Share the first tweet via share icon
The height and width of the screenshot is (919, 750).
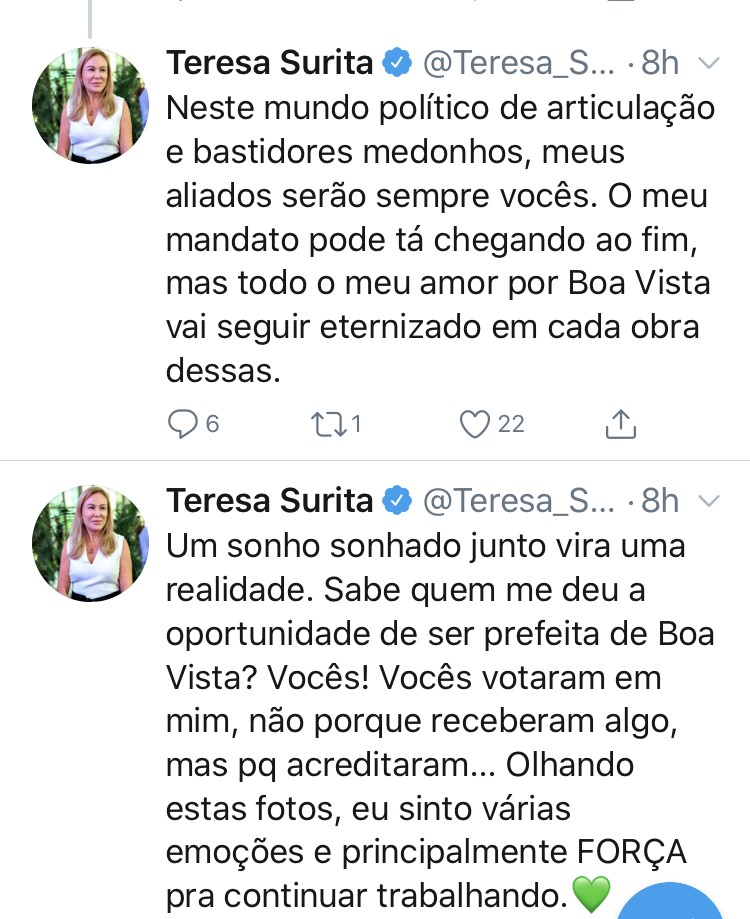click(621, 424)
